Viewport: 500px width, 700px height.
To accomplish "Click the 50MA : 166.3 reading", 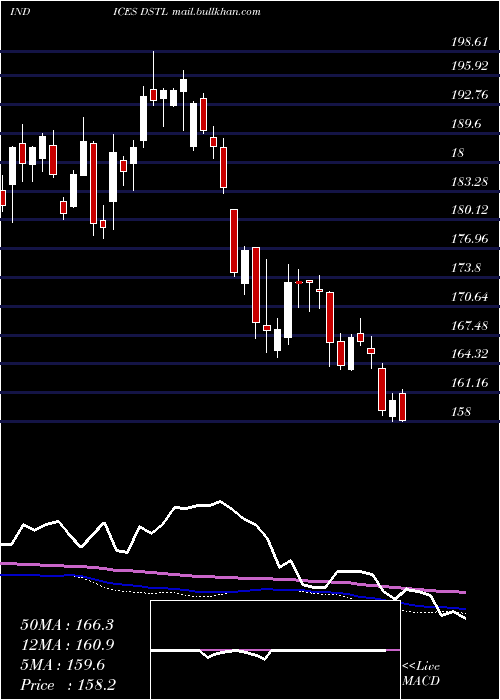I will [x=67, y=625].
